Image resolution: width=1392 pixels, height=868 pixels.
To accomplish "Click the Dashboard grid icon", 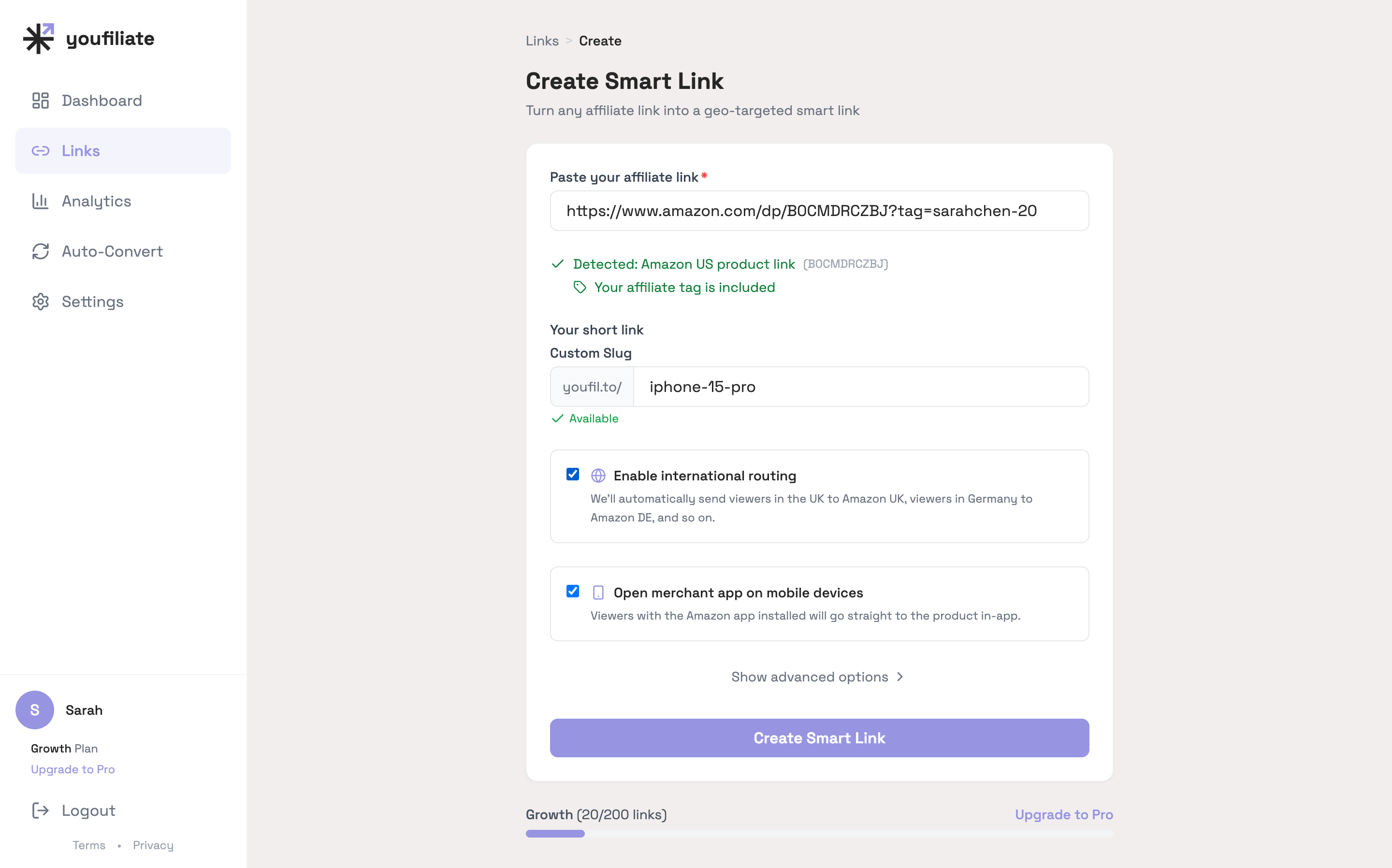I will point(40,101).
